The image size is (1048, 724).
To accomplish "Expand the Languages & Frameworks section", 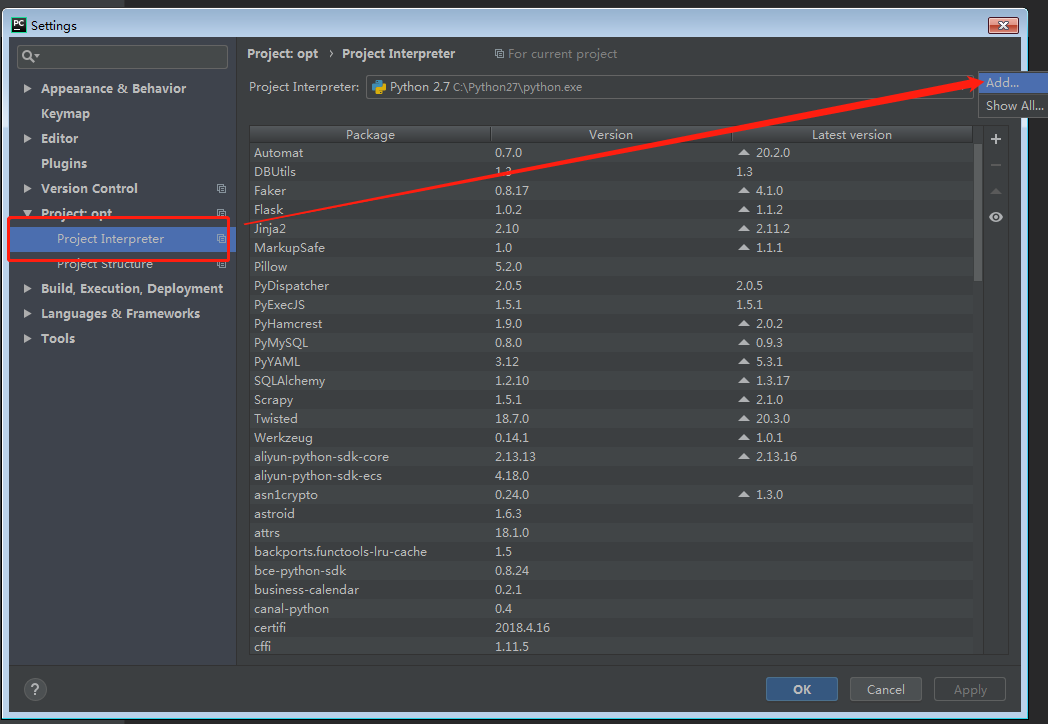I will 27,314.
